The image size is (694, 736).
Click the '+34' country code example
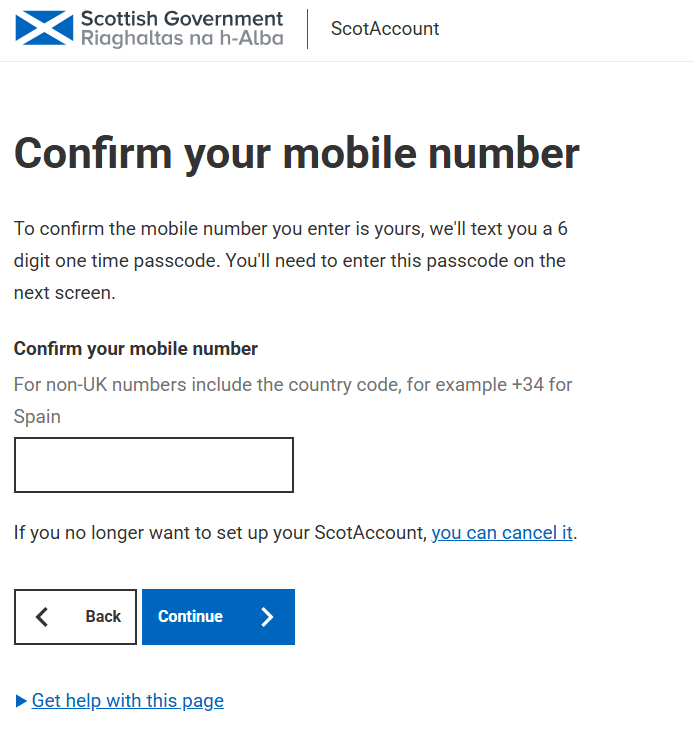pos(528,385)
